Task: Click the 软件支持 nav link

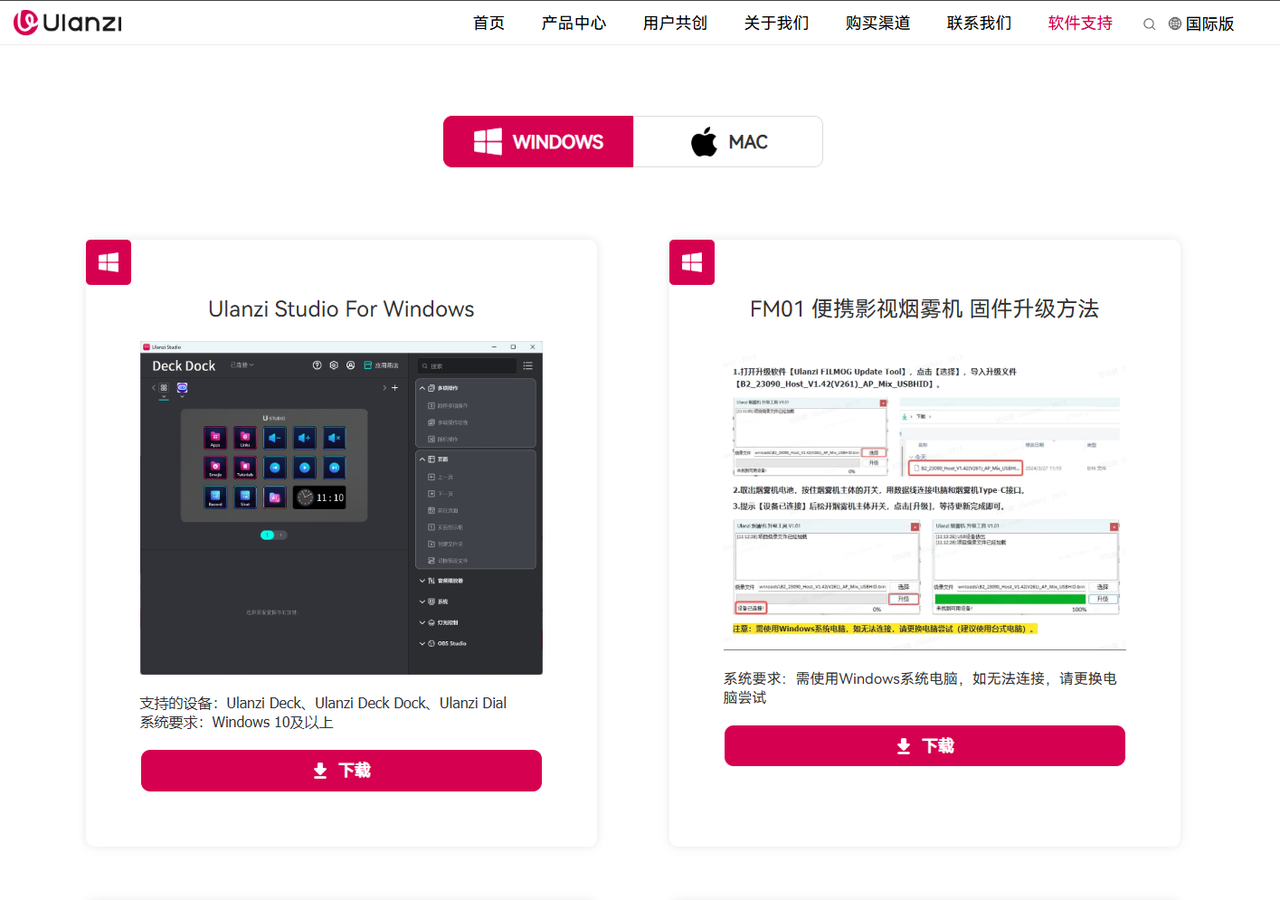Action: tap(1080, 23)
